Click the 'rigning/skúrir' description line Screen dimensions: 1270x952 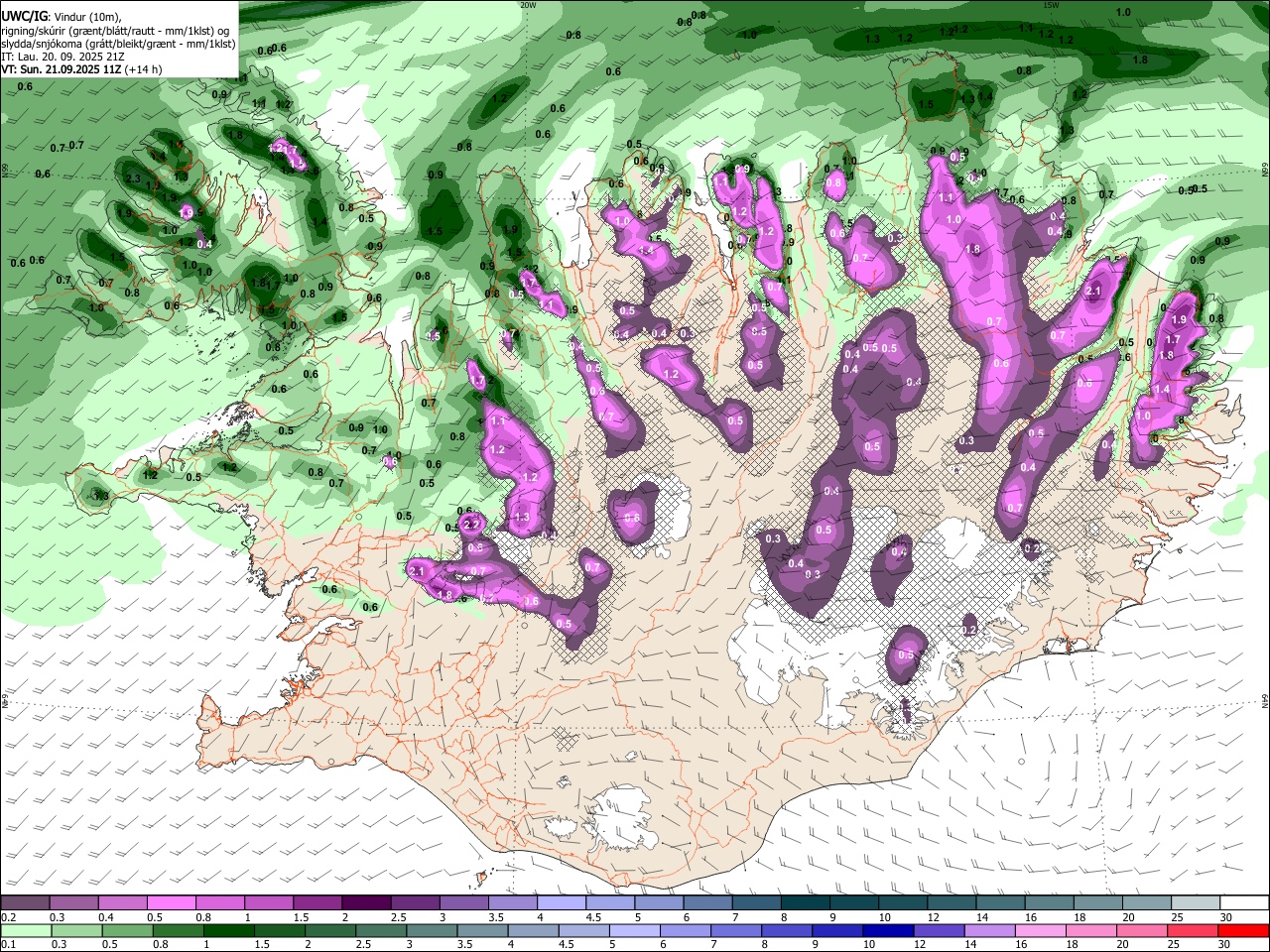point(115,31)
